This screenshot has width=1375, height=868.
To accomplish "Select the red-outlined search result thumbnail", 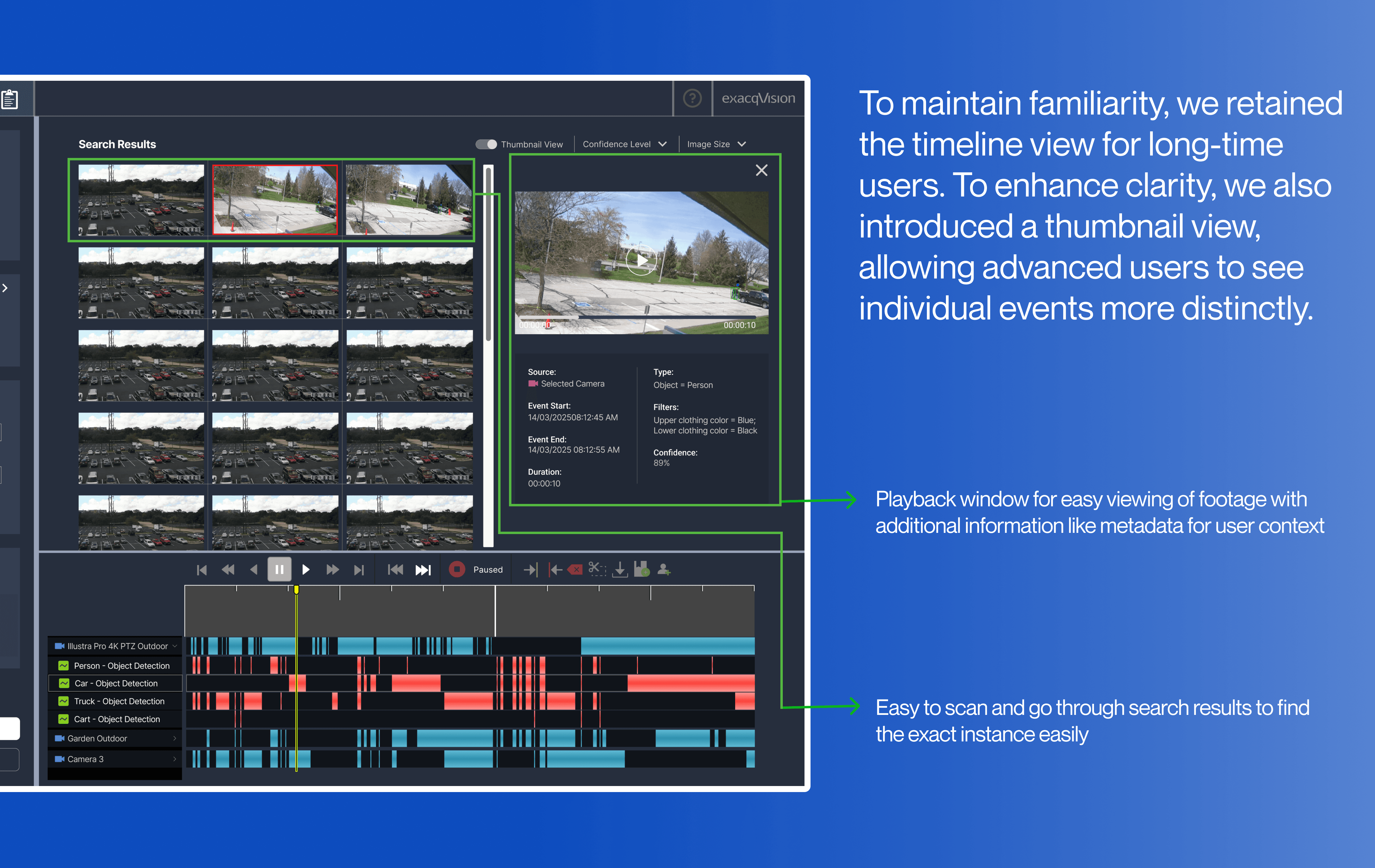I will pos(275,200).
